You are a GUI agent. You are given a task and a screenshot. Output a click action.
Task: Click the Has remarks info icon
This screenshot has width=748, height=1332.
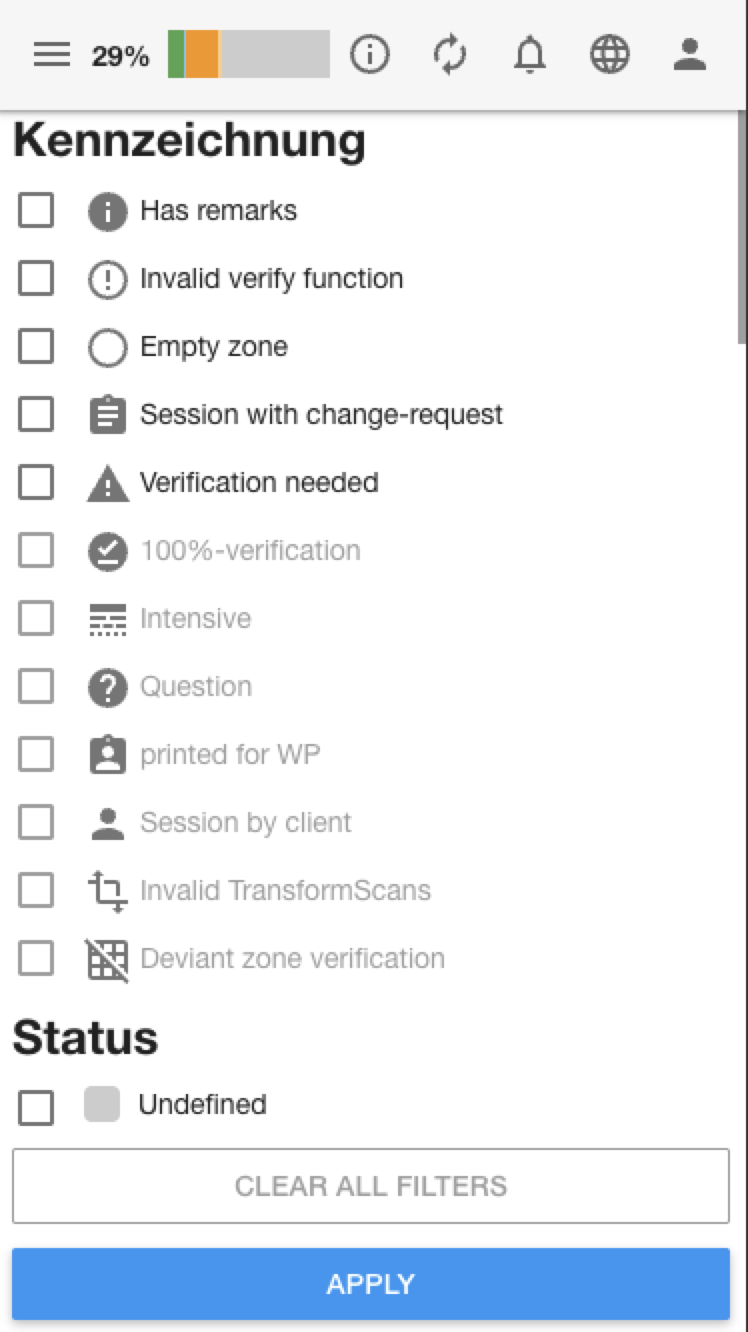click(x=108, y=212)
